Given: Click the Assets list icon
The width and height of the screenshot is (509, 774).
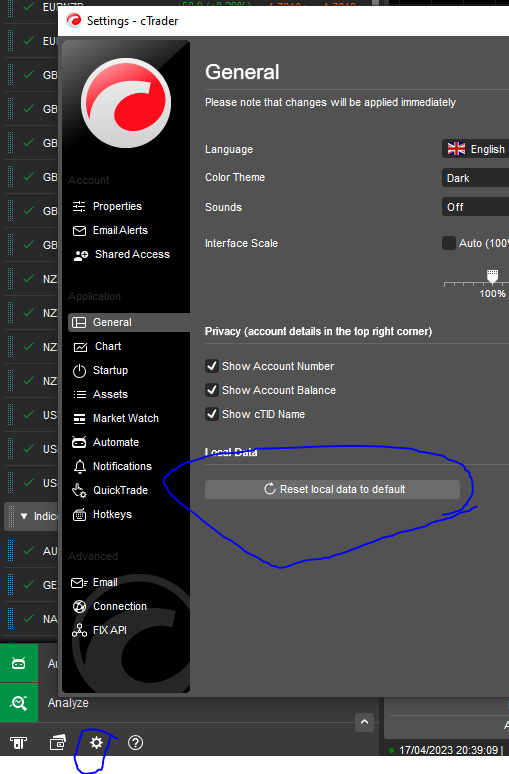Looking at the screenshot, I should pos(79,394).
